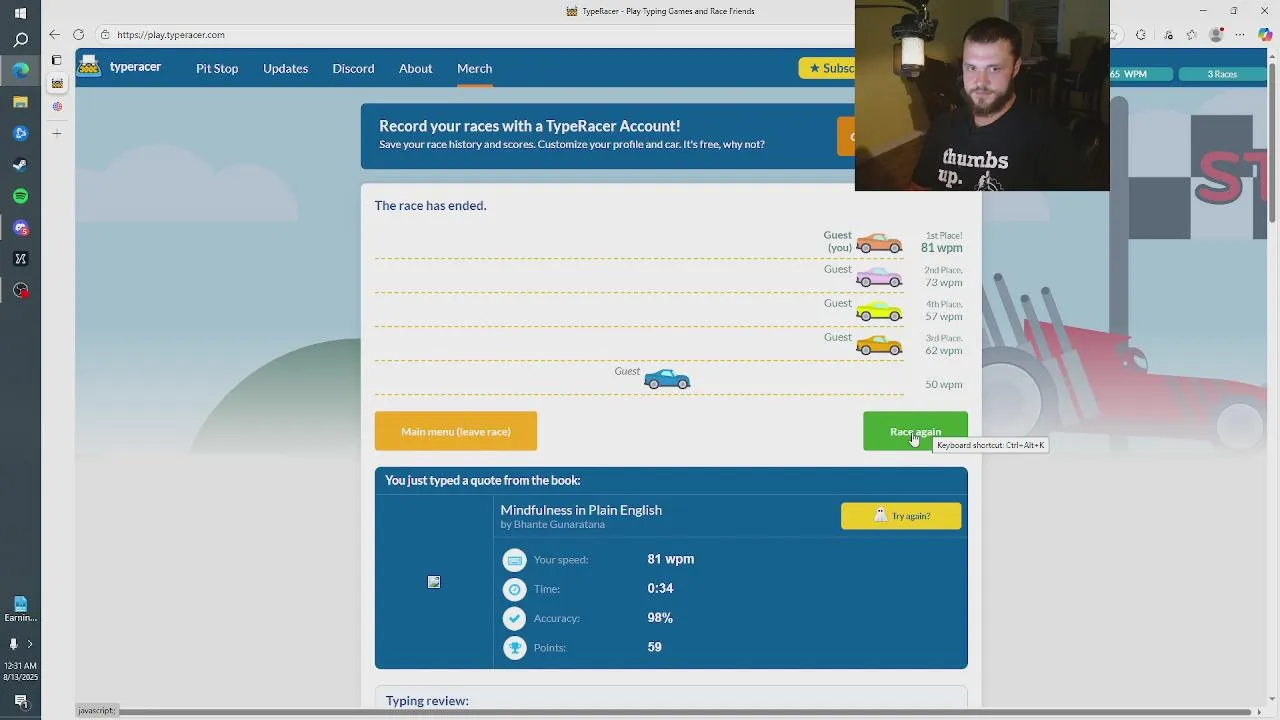Screen dimensions: 1280x720
Task: Expand hidden system tray icons chevron
Action: (x=29, y=644)
